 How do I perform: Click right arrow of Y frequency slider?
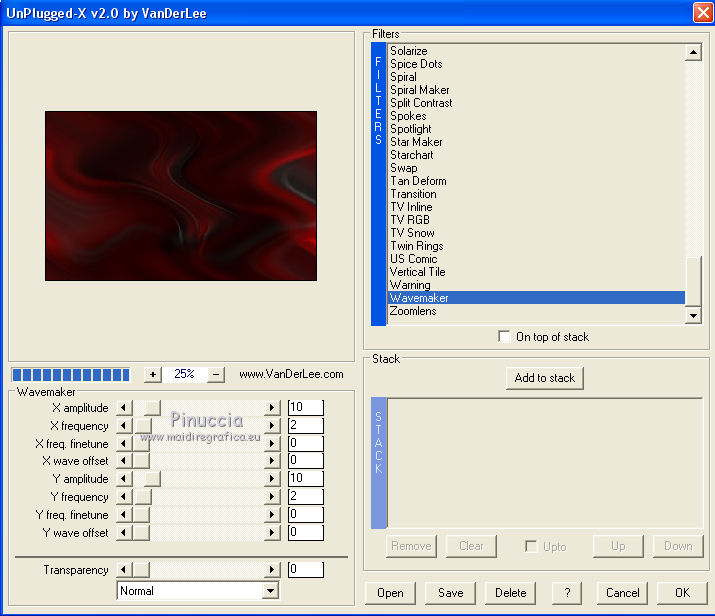[272, 497]
